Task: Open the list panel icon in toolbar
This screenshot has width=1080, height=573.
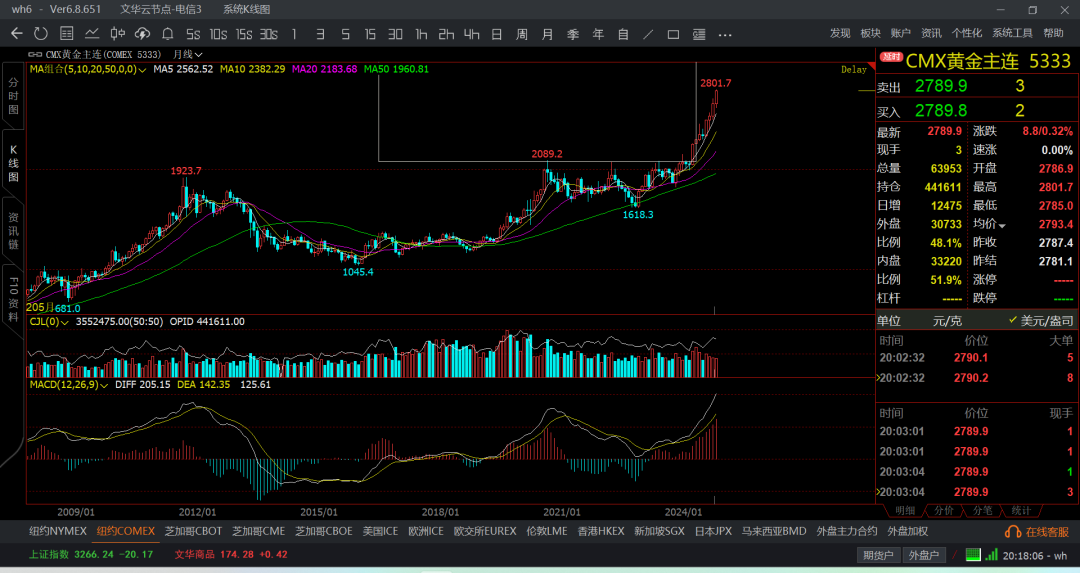Action: point(699,34)
